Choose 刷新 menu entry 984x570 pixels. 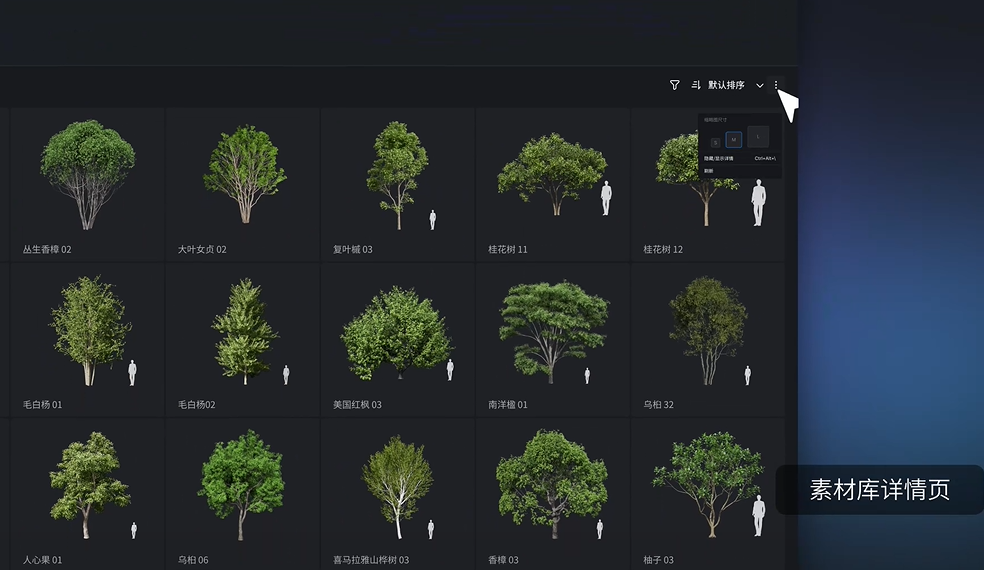click(x=740, y=171)
